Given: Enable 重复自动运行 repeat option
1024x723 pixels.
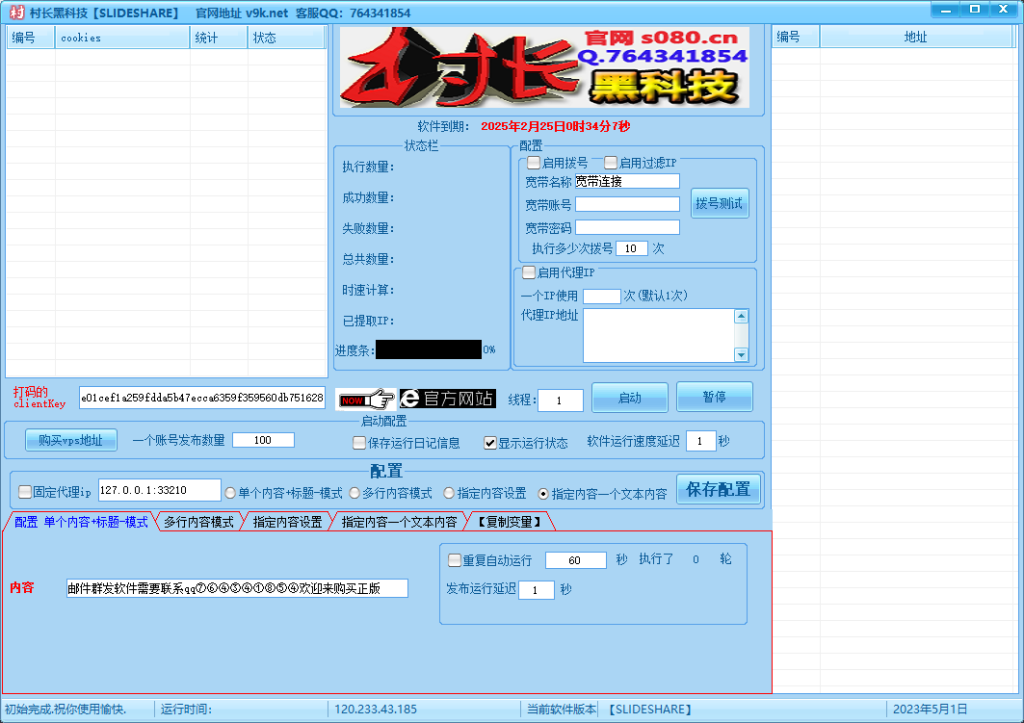Looking at the screenshot, I should (x=455, y=560).
